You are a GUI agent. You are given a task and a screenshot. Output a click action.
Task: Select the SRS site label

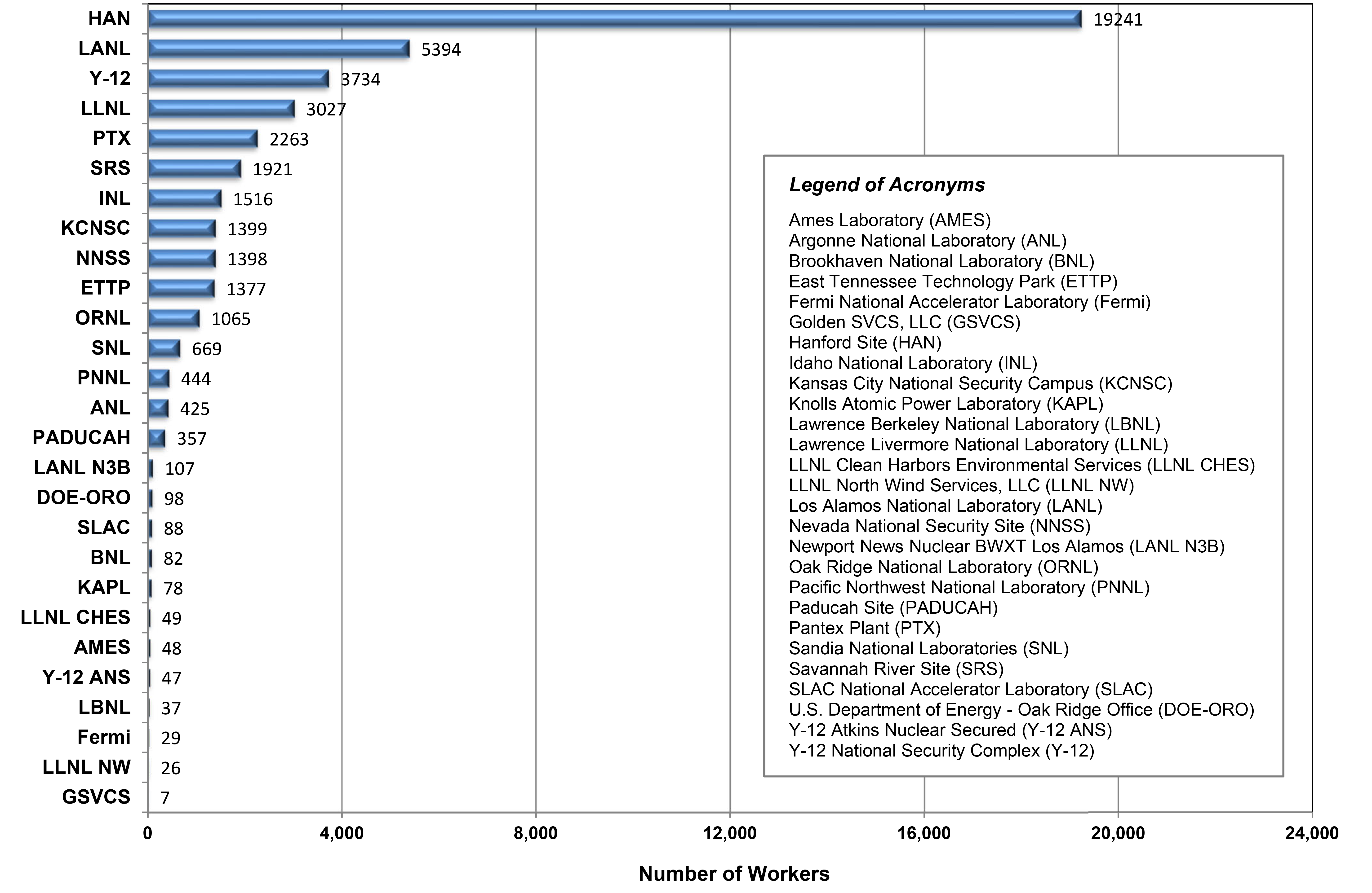pyautogui.click(x=110, y=168)
